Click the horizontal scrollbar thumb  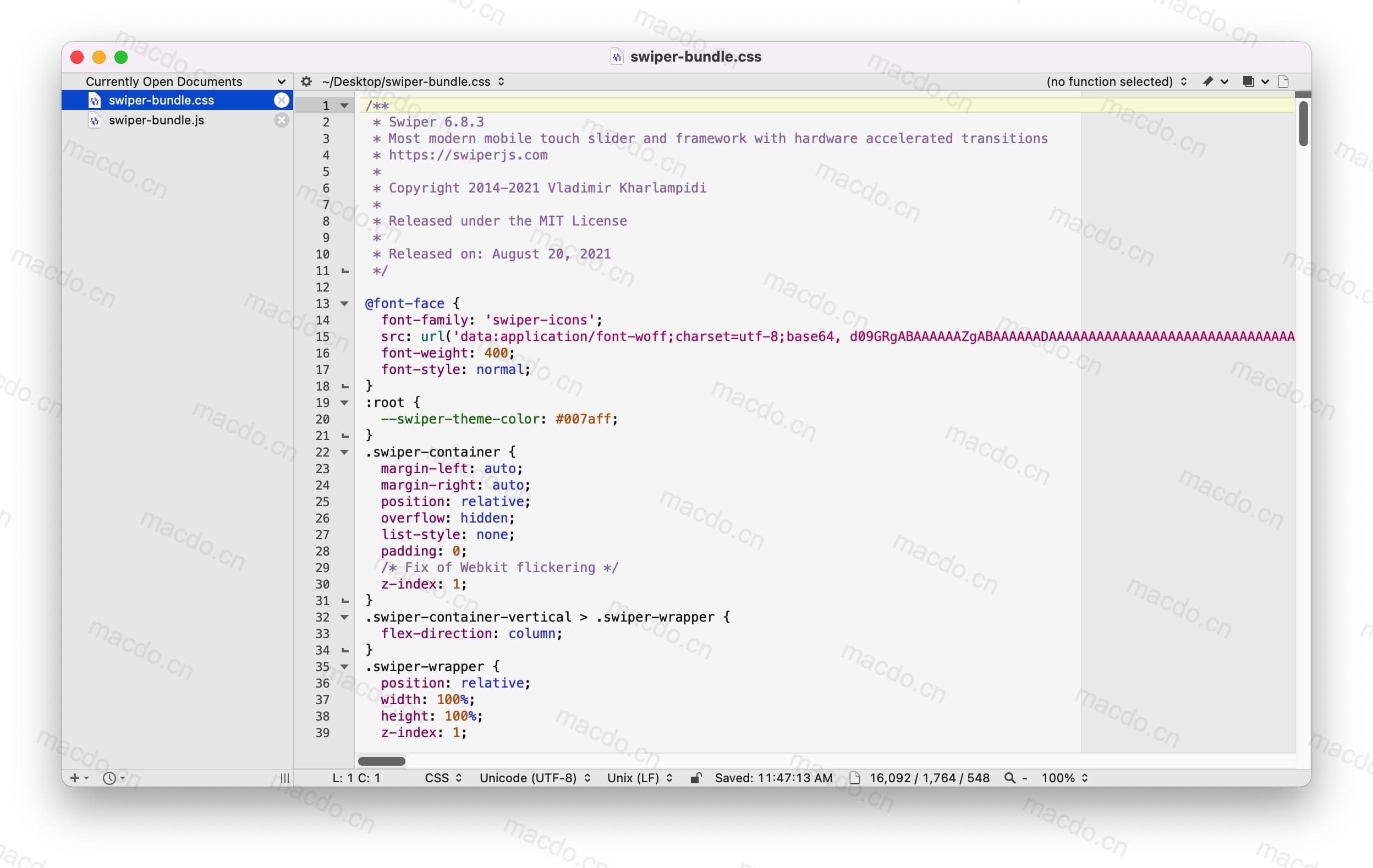(x=381, y=761)
